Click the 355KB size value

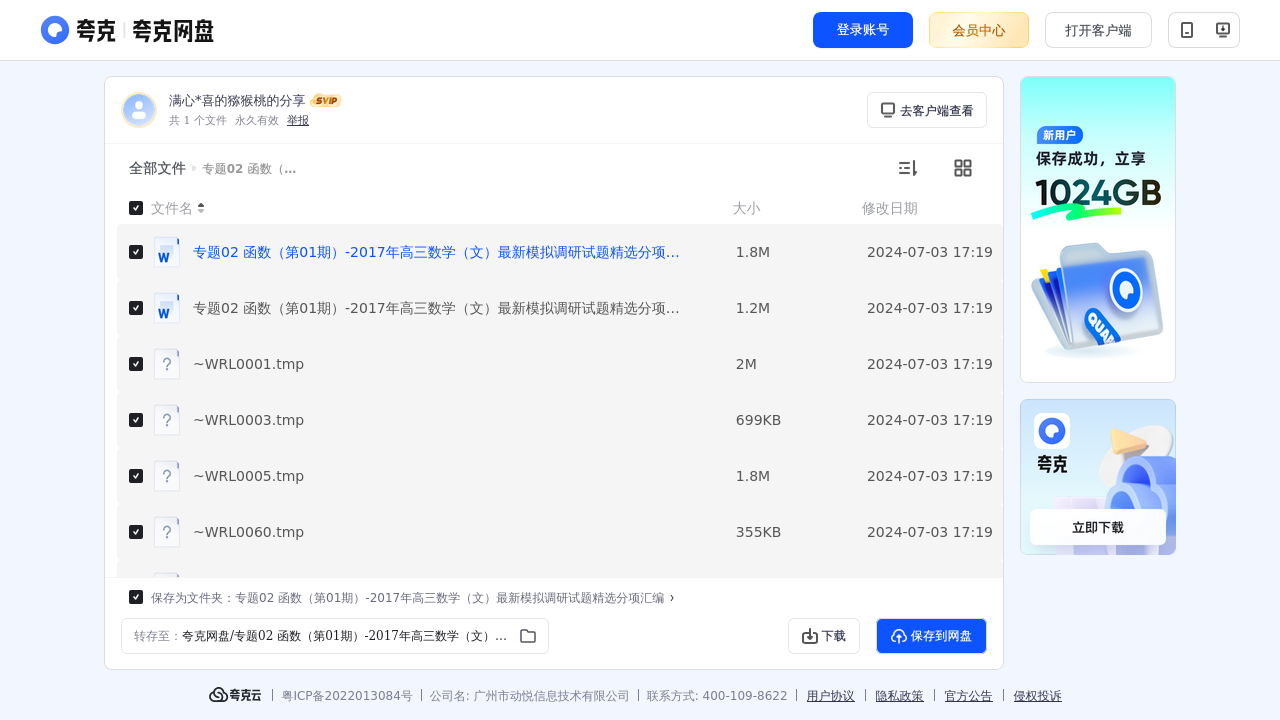[758, 532]
